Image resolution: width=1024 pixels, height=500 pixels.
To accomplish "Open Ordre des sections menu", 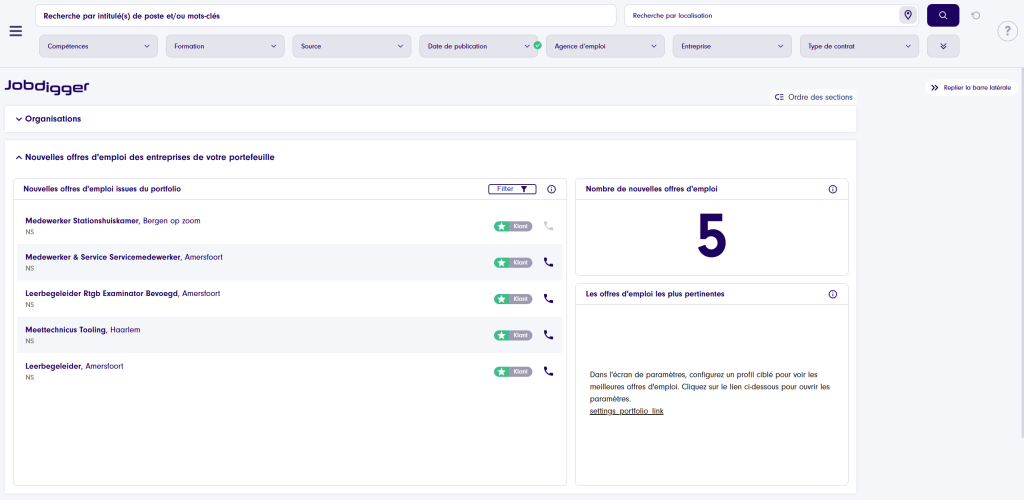I will 813,97.
